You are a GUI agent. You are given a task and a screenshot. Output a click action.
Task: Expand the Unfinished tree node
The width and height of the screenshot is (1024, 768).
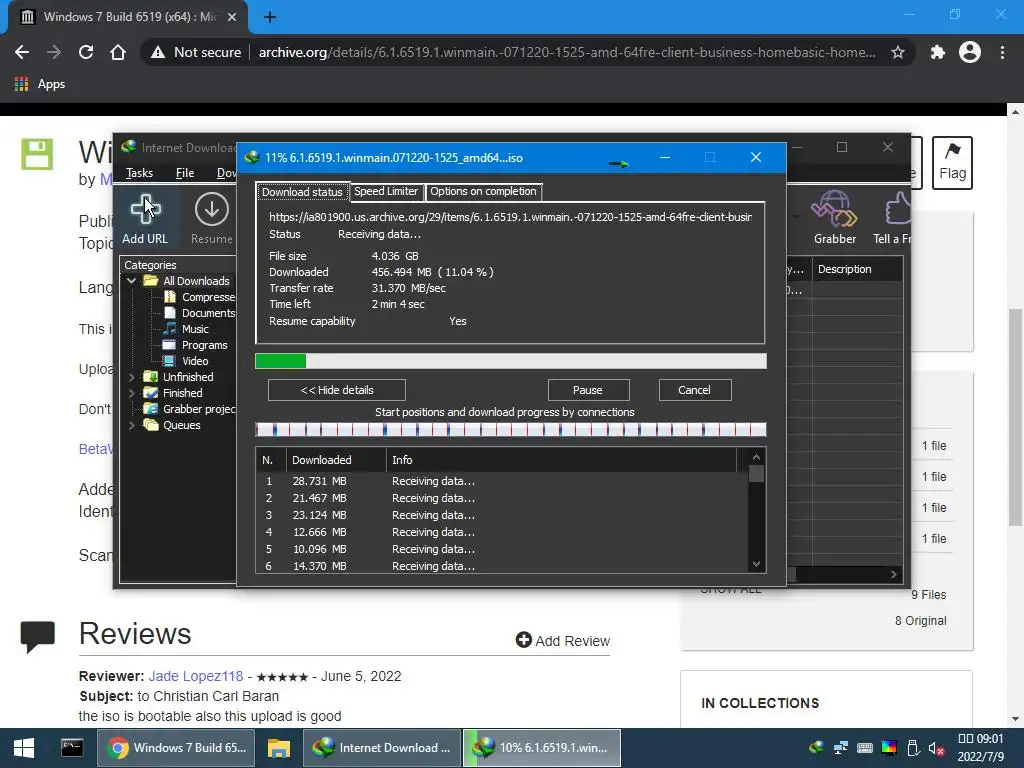pyautogui.click(x=131, y=377)
